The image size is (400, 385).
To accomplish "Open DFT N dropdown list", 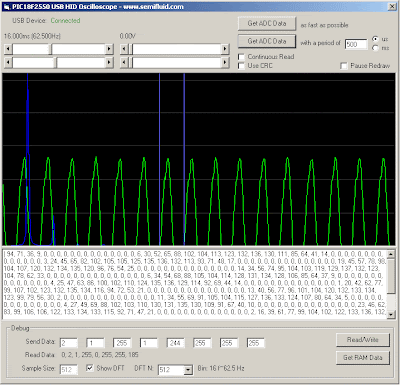I will [x=188, y=370].
